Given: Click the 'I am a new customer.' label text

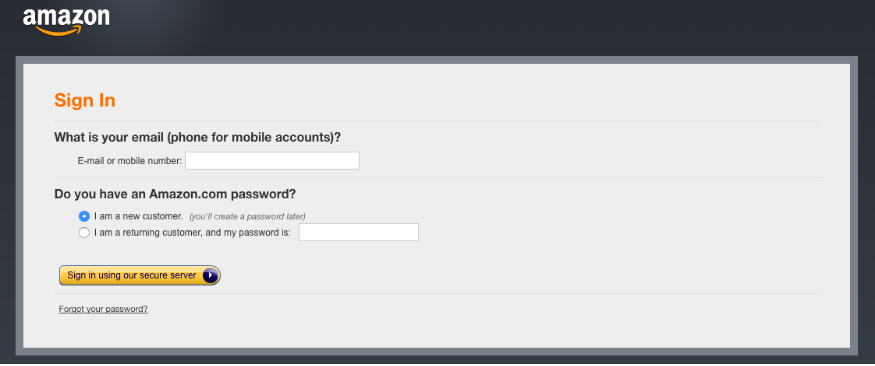Looking at the screenshot, I should [x=138, y=216].
